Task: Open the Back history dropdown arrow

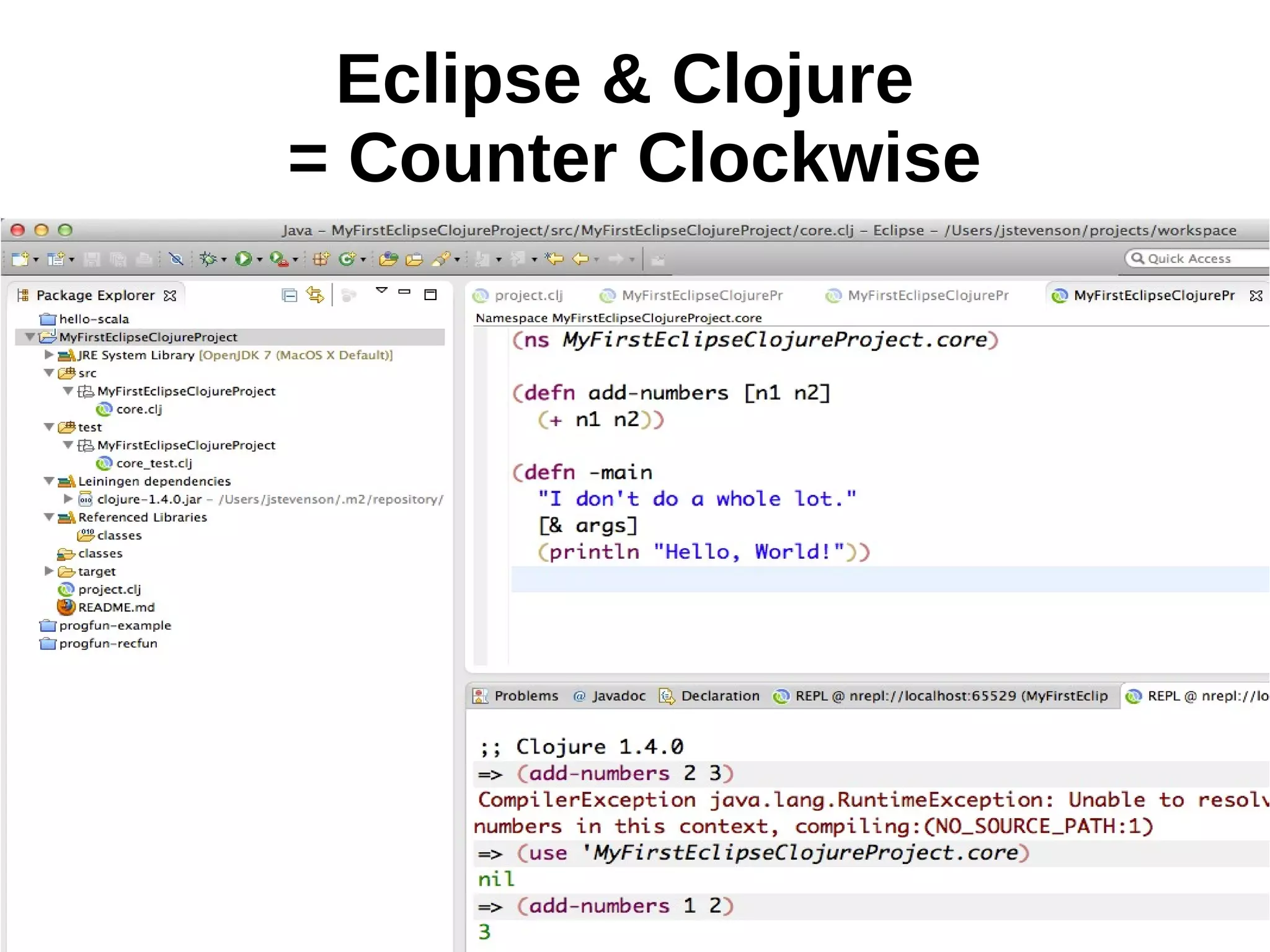Action: point(597,260)
